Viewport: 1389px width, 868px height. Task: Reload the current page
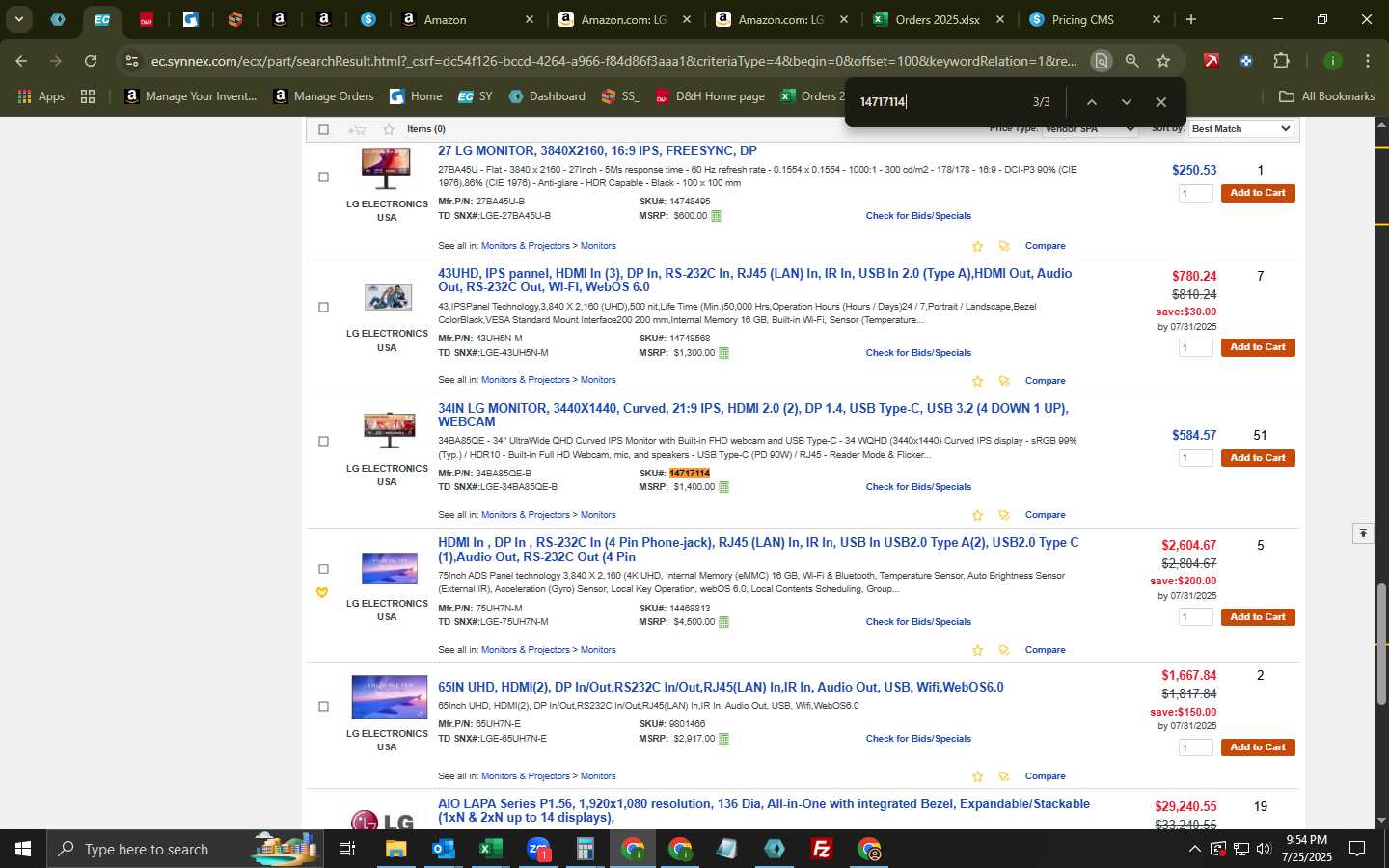tap(91, 61)
